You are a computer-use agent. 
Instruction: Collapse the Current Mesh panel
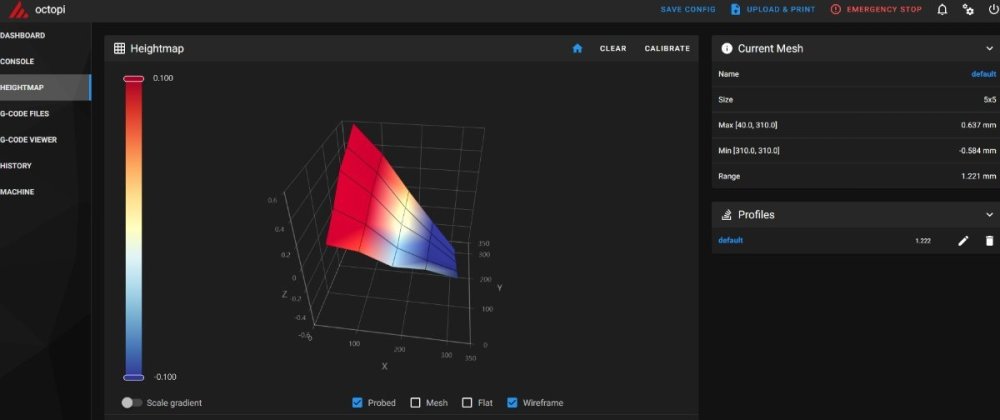pyautogui.click(x=989, y=48)
